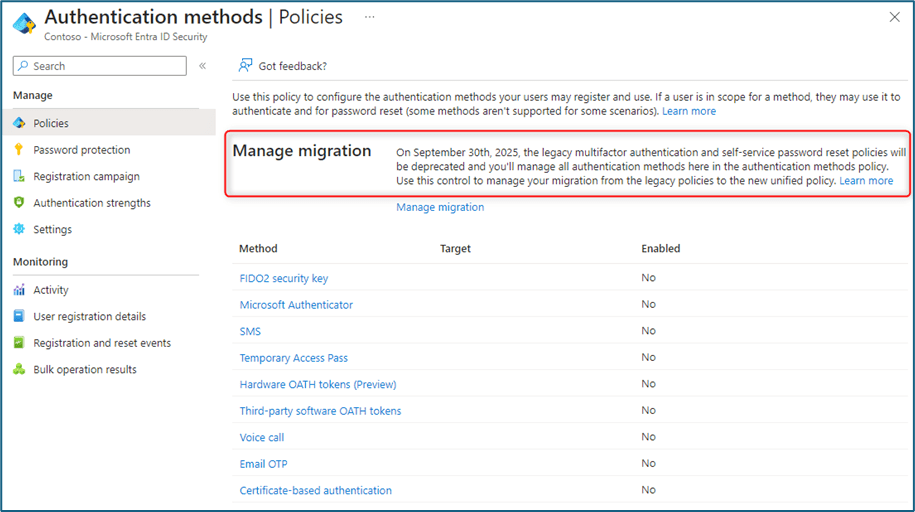Open Microsoft Authenticator method settings
This screenshot has height=512, width=915.
pos(296,304)
